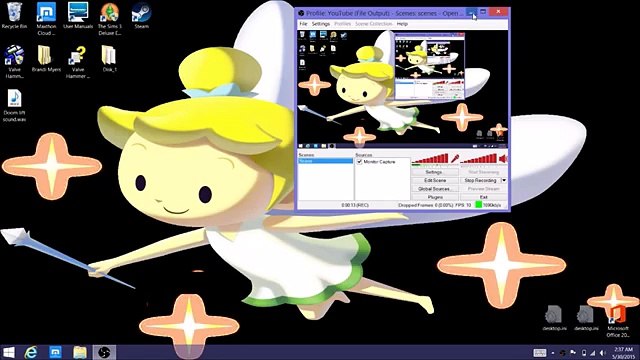
Task: Mute the microphone via red mic icon
Action: pos(454,158)
